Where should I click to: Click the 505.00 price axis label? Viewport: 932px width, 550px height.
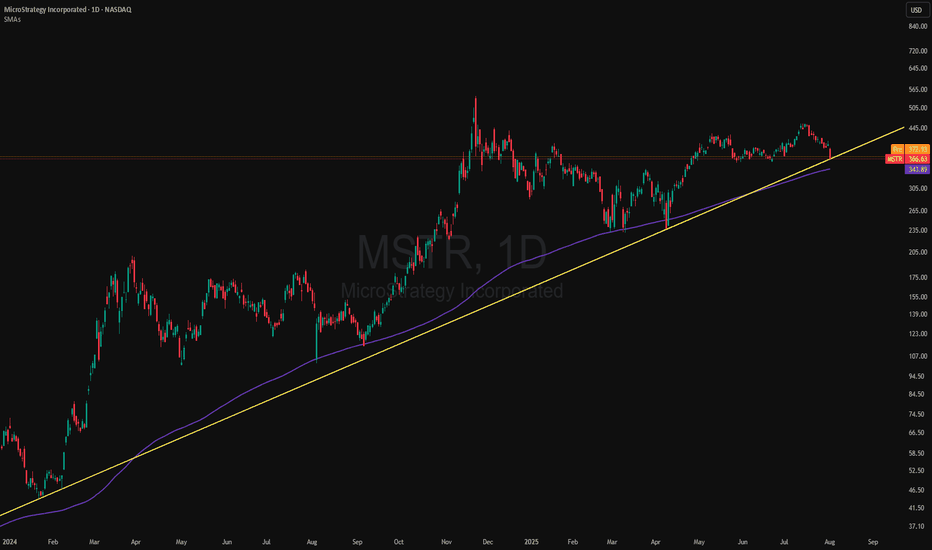click(x=917, y=108)
